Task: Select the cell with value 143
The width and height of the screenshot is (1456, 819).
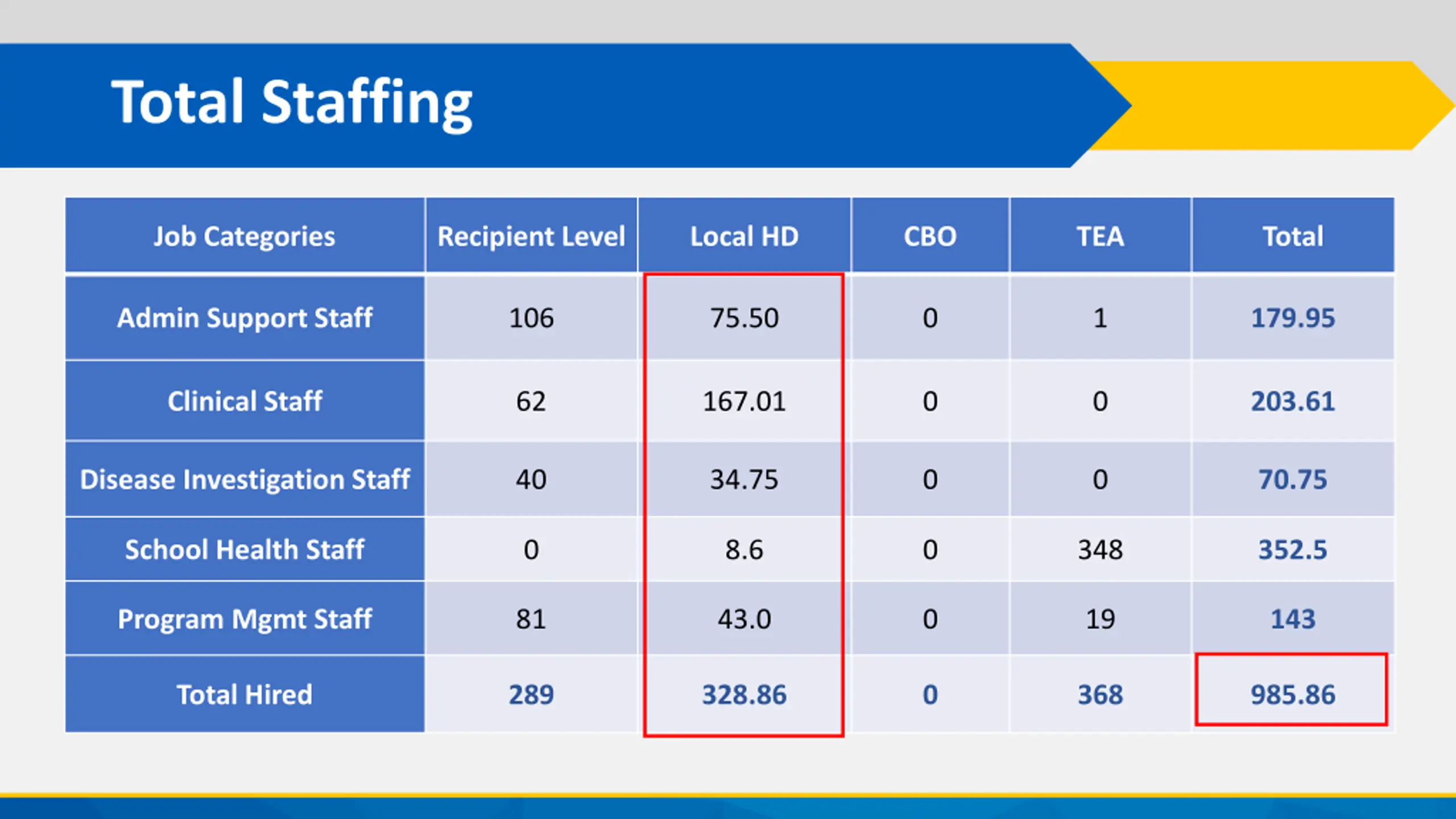Action: pos(1293,619)
